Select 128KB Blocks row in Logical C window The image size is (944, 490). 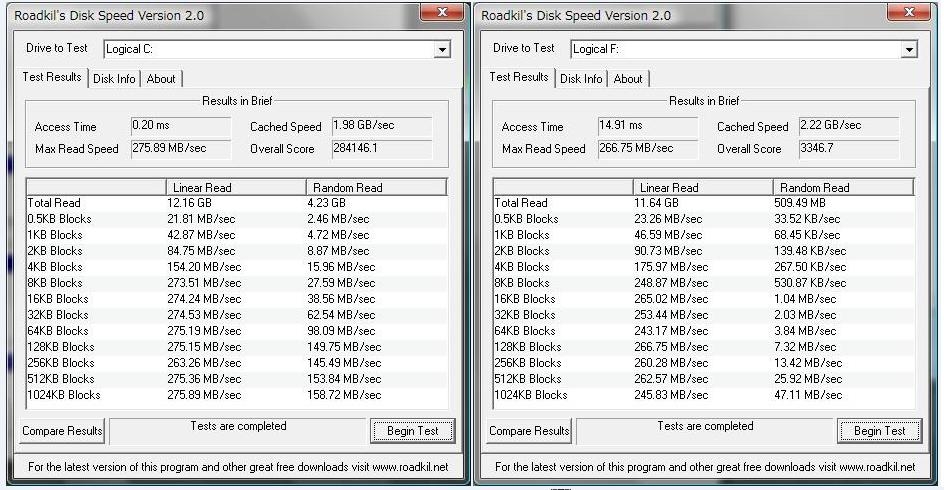pos(237,347)
